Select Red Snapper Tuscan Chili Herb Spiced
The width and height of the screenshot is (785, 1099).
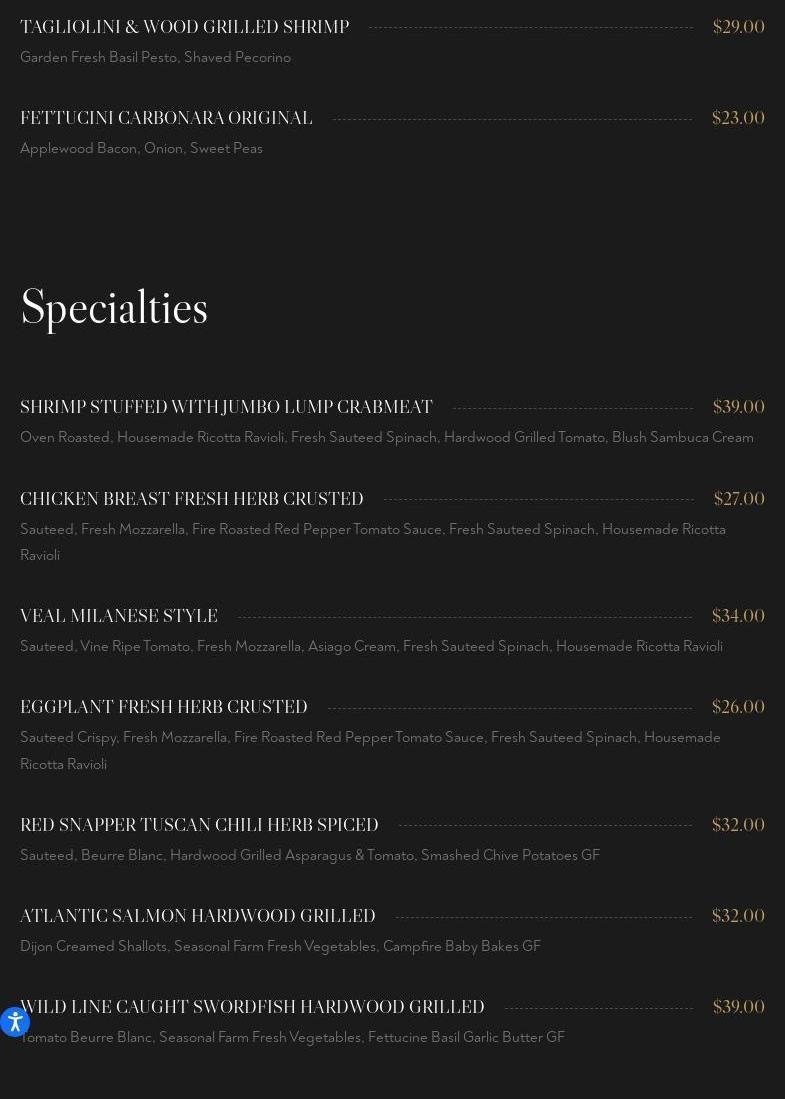[x=199, y=825]
